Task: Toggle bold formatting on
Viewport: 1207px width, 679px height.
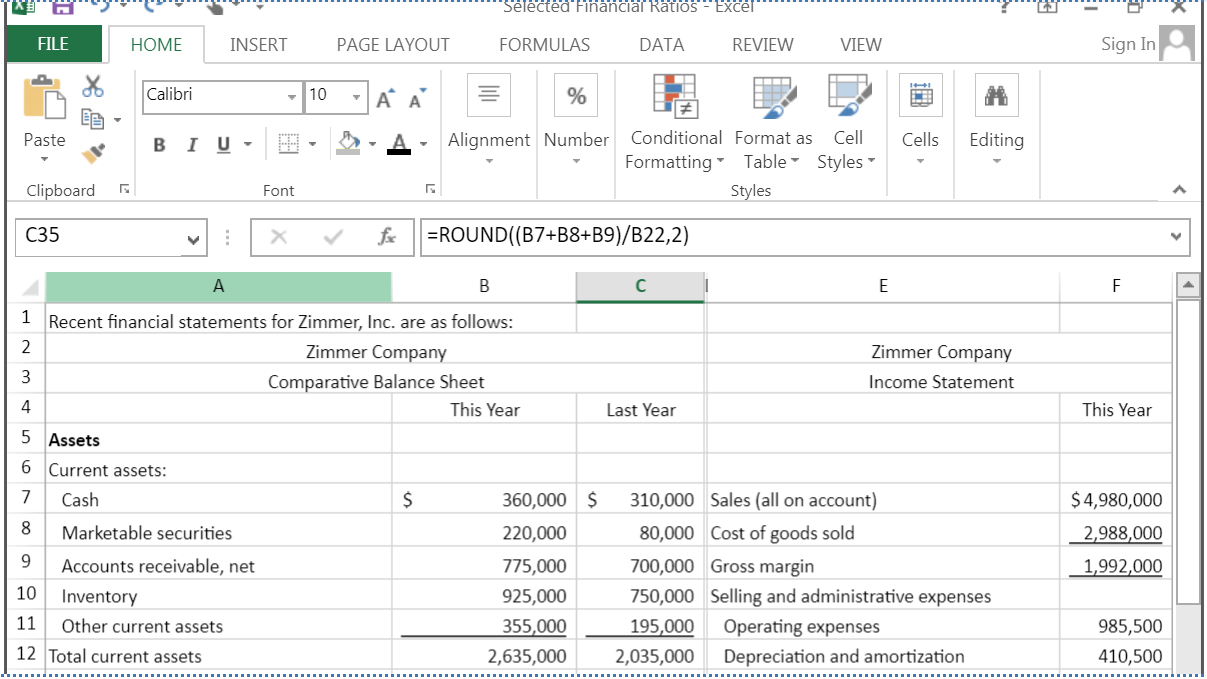Action: click(157, 144)
